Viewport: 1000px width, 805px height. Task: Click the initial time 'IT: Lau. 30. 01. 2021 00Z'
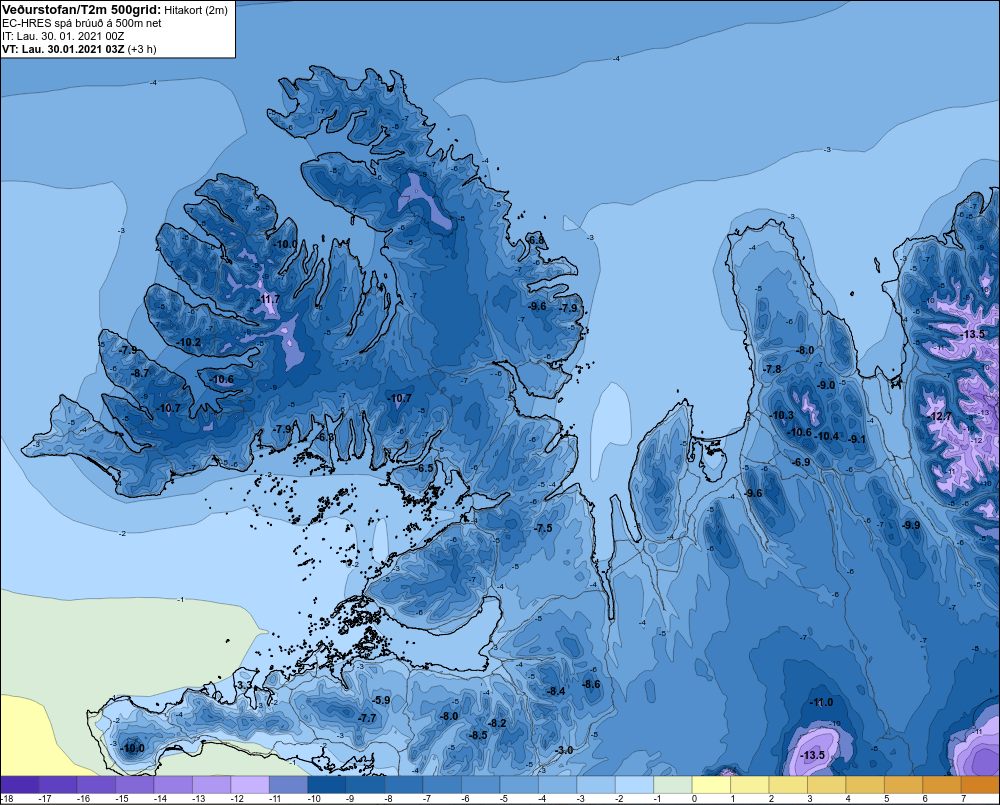[63, 36]
